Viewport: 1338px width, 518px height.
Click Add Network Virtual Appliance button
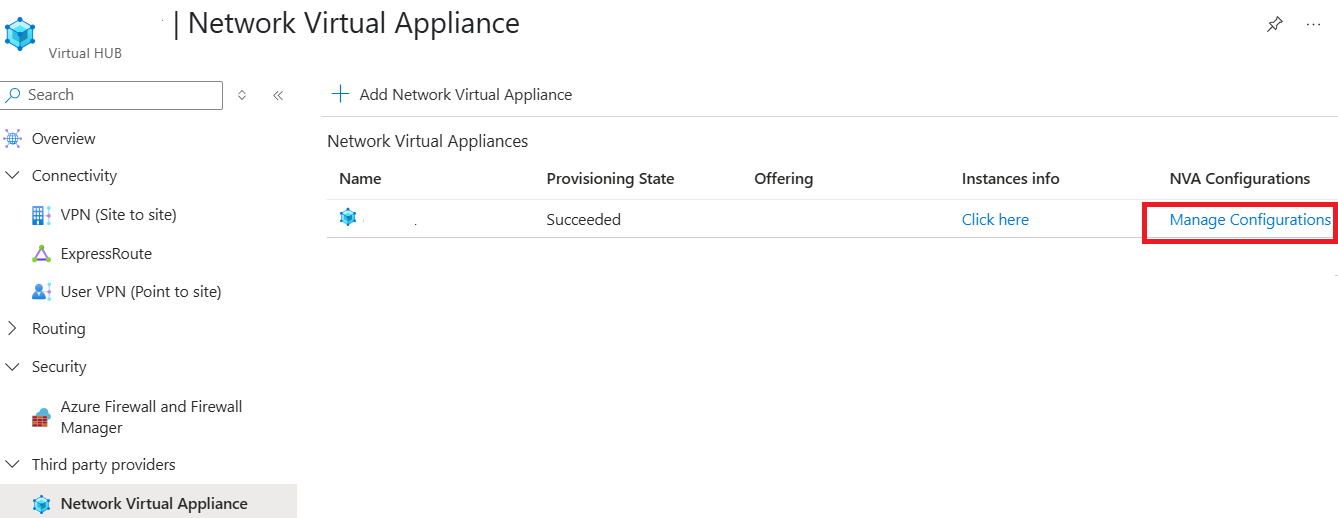click(452, 95)
